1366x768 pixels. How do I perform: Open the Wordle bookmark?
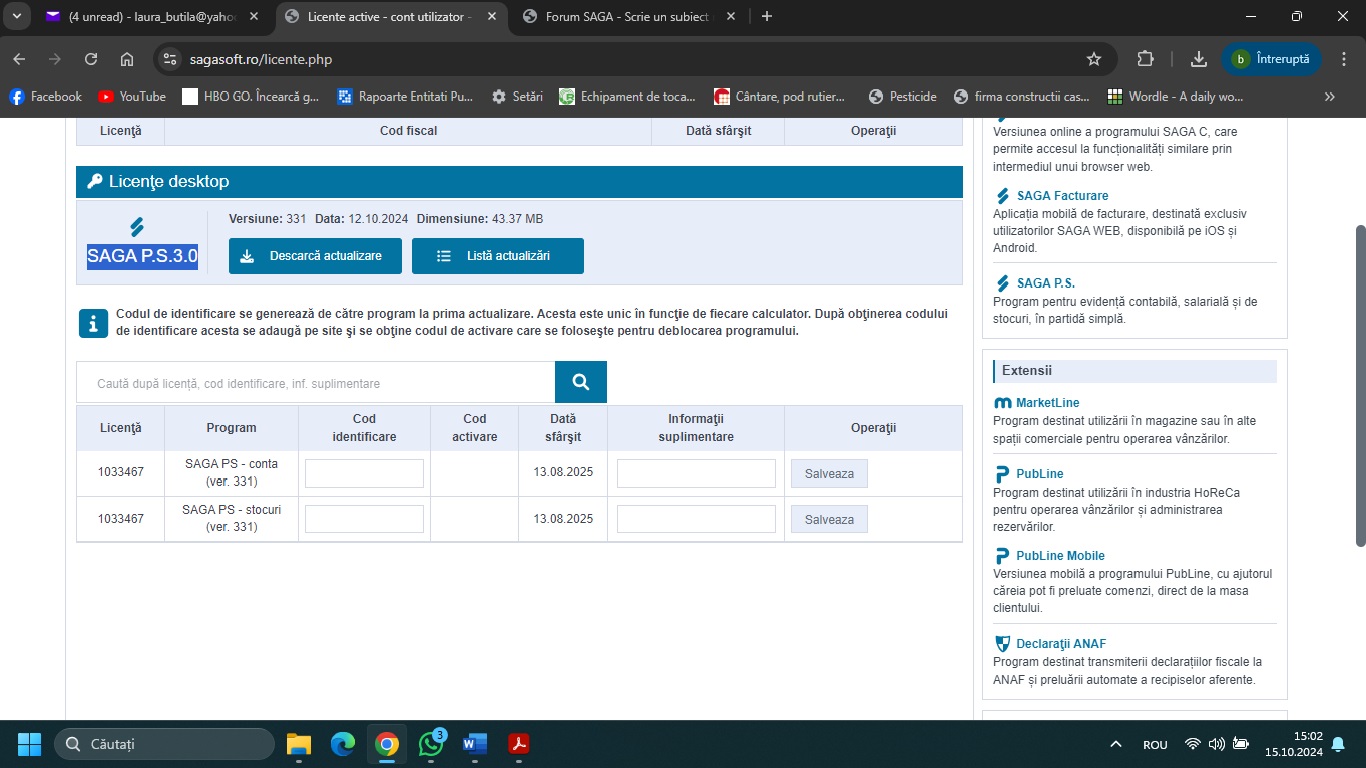[1176, 97]
